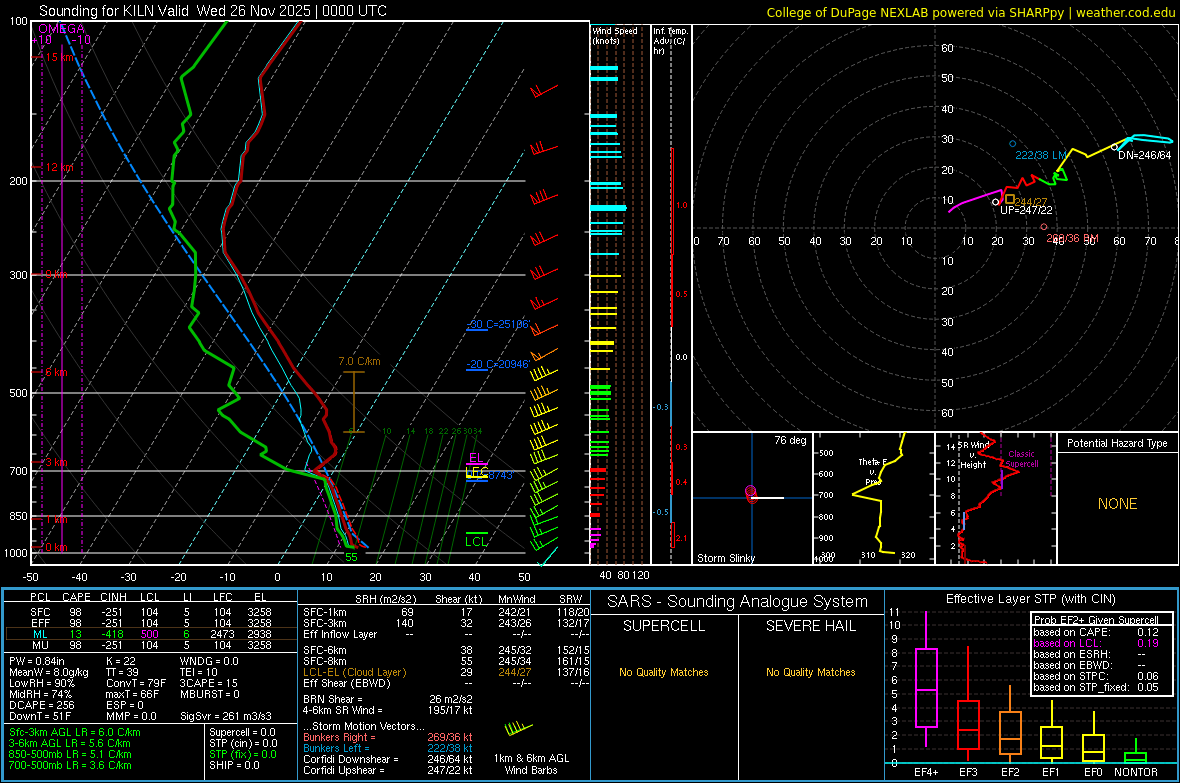Click the magenta EF4+ box plot

[926, 679]
